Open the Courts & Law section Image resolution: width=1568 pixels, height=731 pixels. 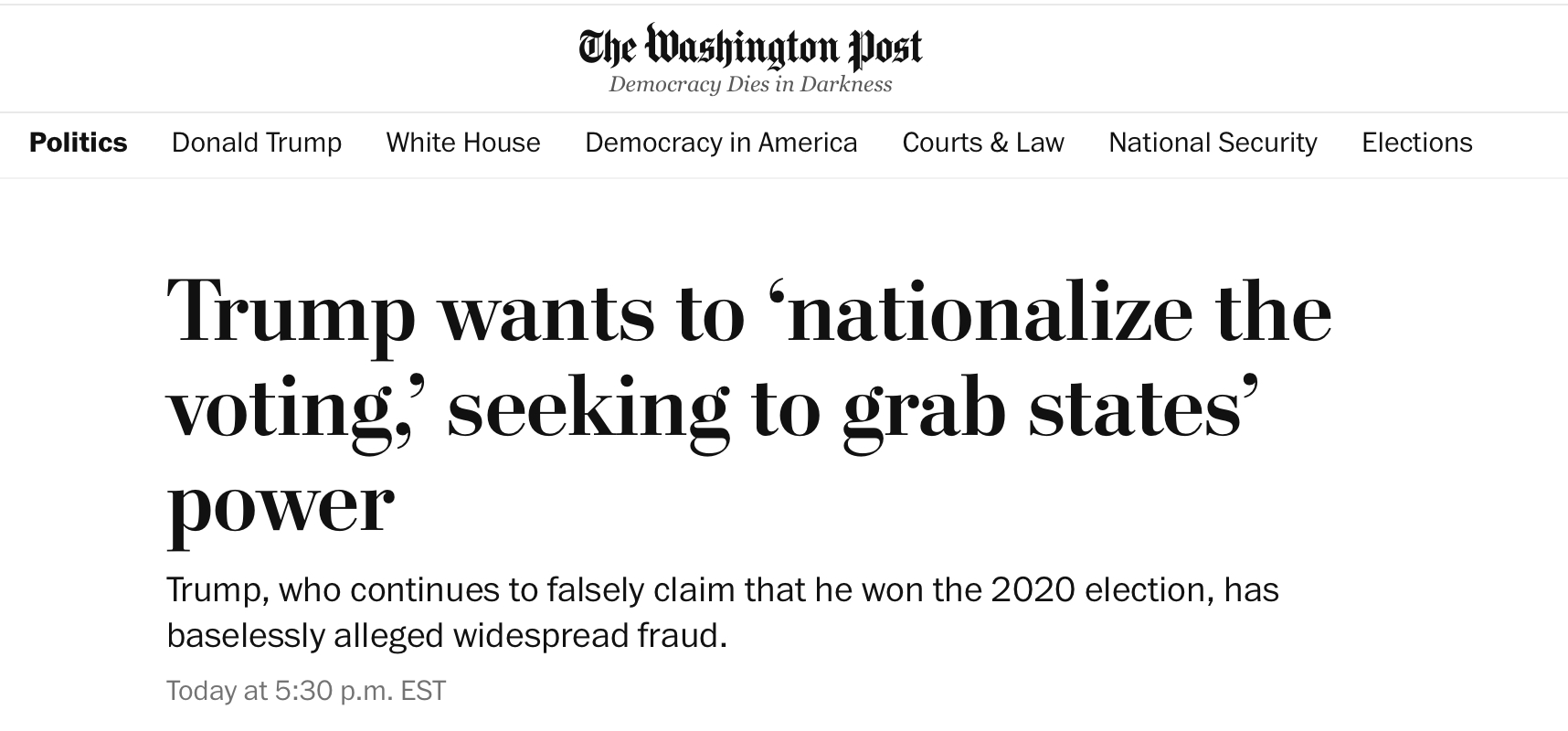[x=983, y=143]
